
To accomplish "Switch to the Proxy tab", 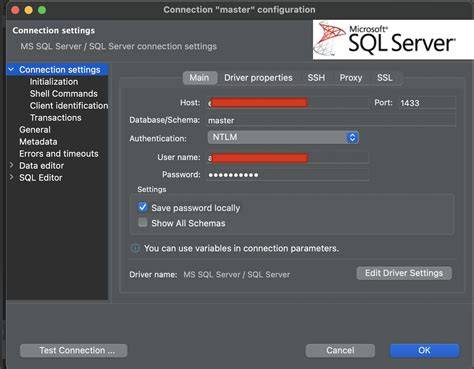I will click(x=351, y=78).
